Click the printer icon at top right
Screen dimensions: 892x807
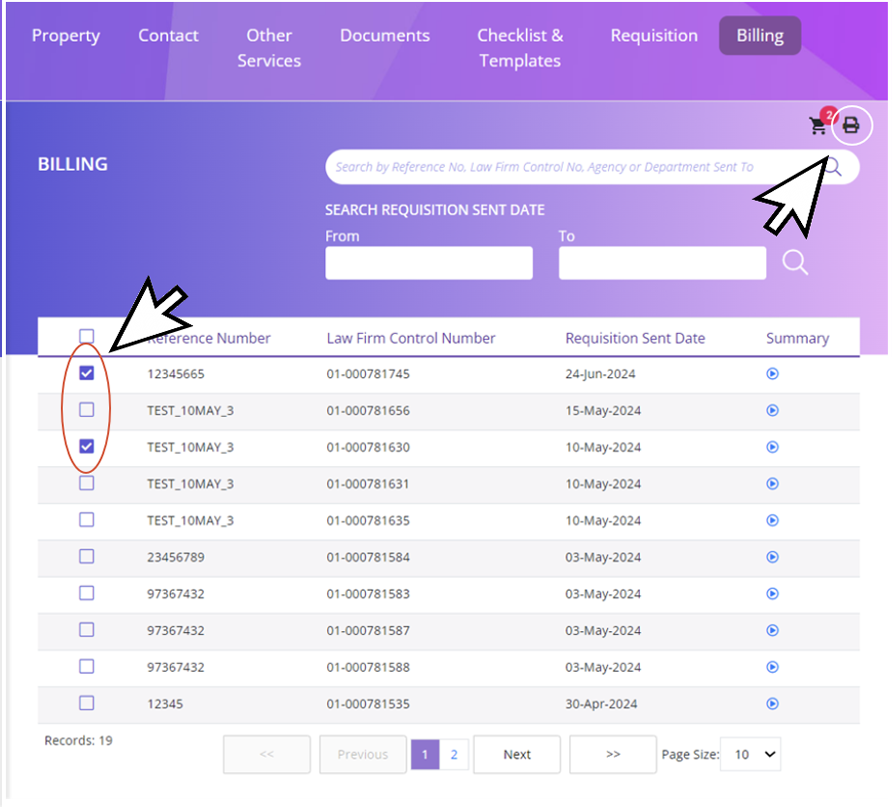(x=851, y=125)
